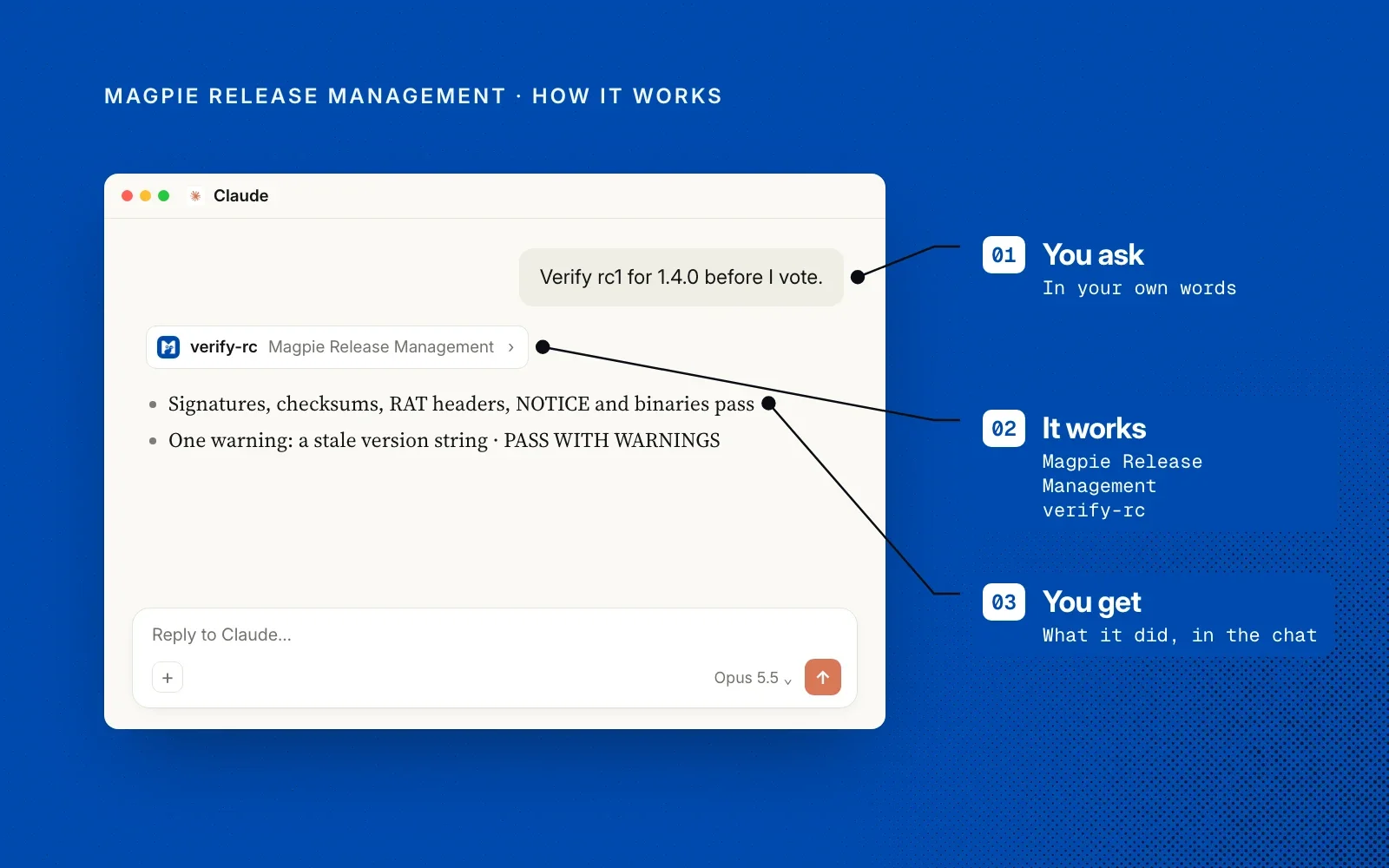Click the 'Claude' window title text

pyautogui.click(x=240, y=196)
